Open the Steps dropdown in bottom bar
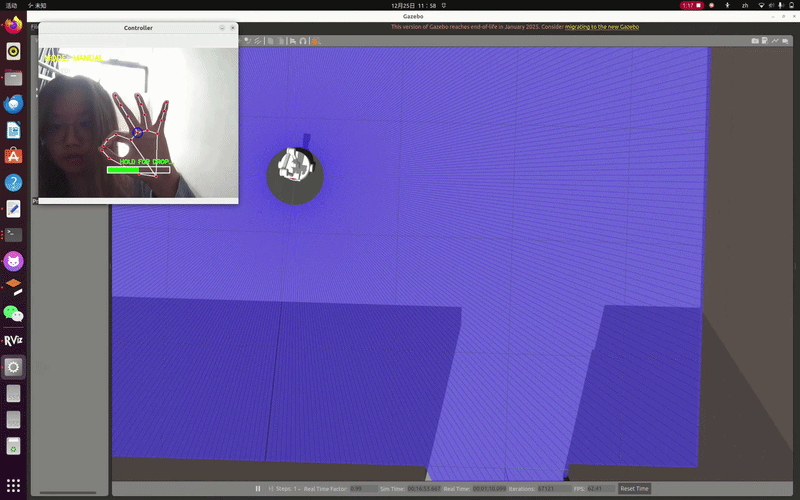 pyautogui.click(x=288, y=488)
